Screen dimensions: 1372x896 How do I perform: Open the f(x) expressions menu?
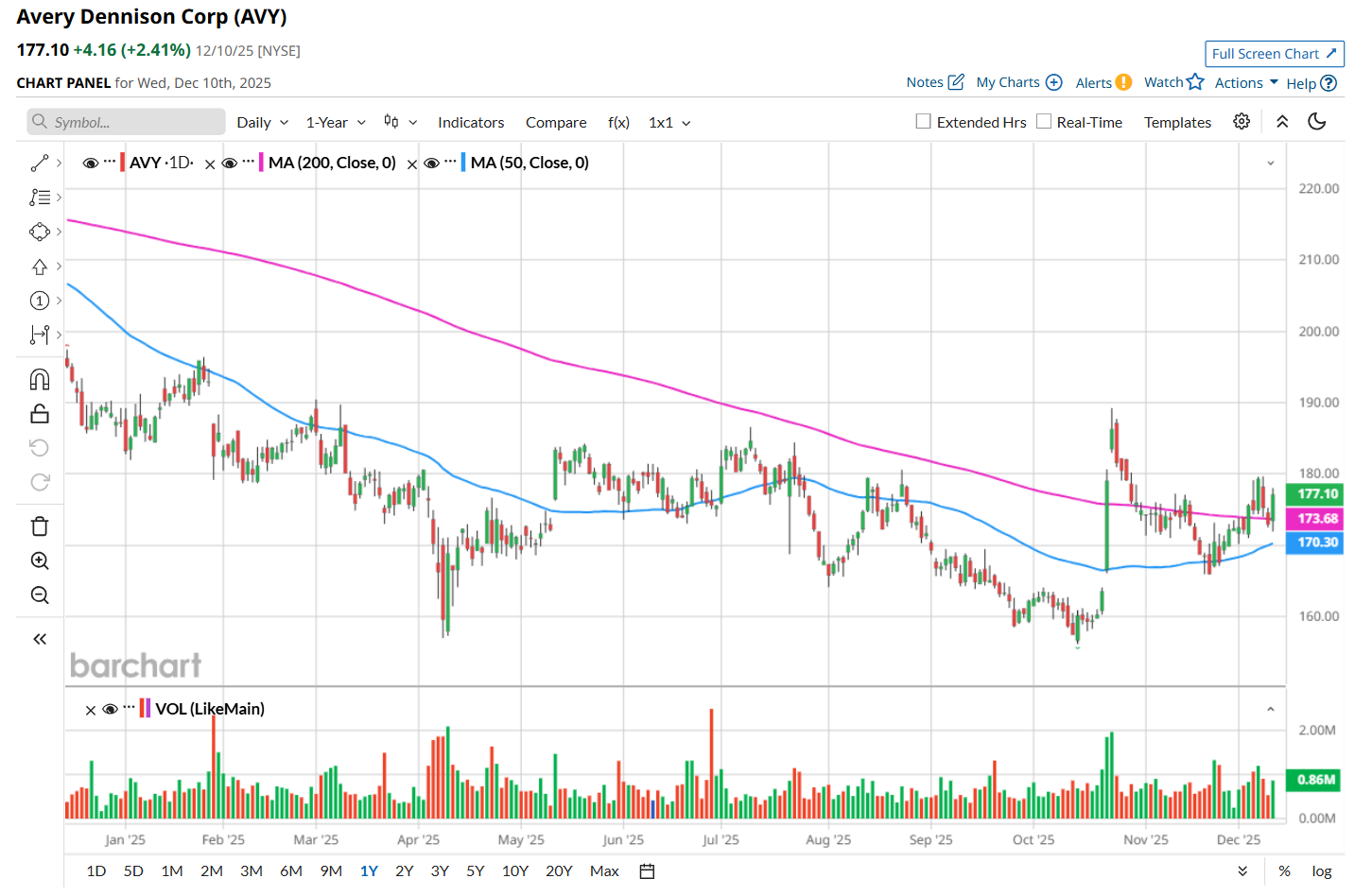(x=618, y=122)
